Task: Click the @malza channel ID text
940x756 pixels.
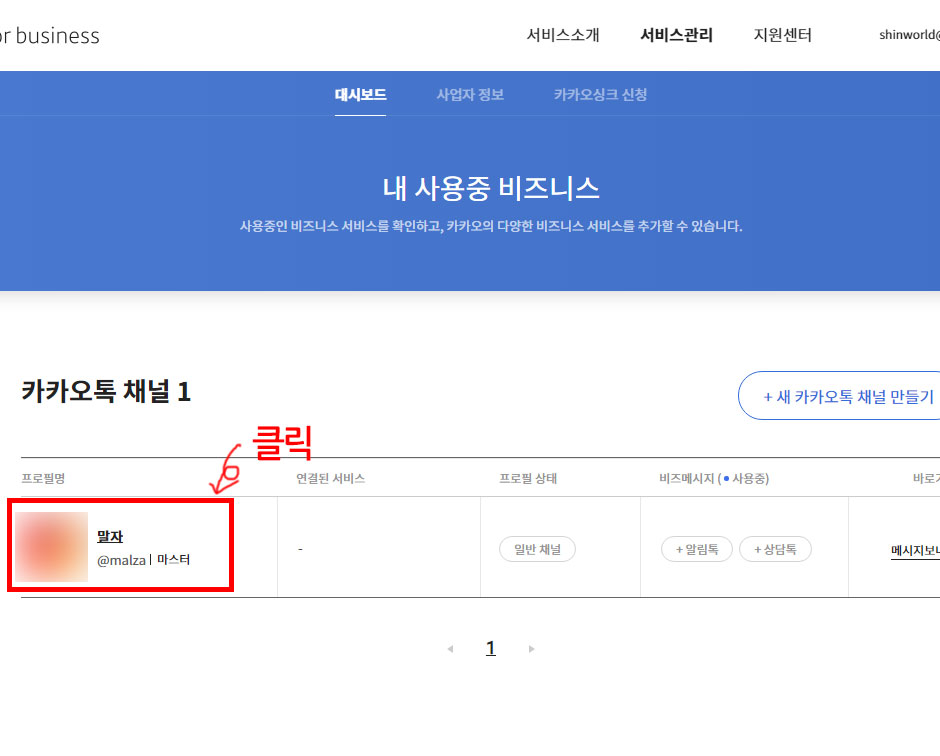Action: [122, 560]
